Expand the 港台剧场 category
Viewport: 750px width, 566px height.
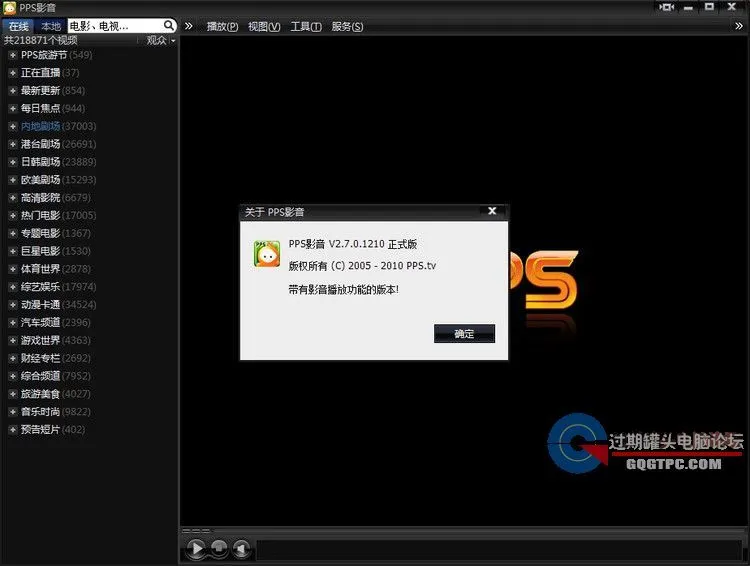click(13, 144)
